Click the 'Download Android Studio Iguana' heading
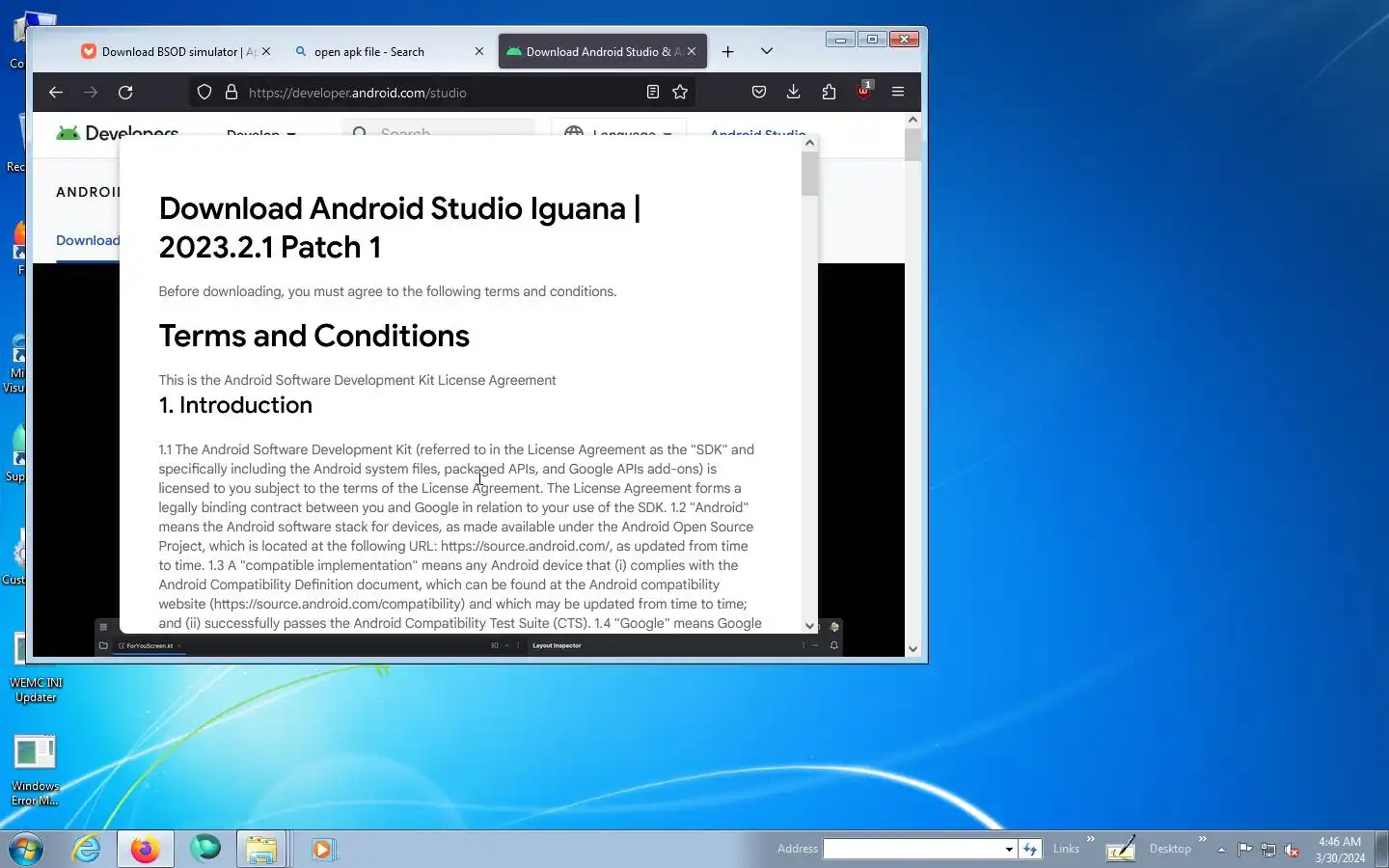1389x868 pixels. click(399, 228)
